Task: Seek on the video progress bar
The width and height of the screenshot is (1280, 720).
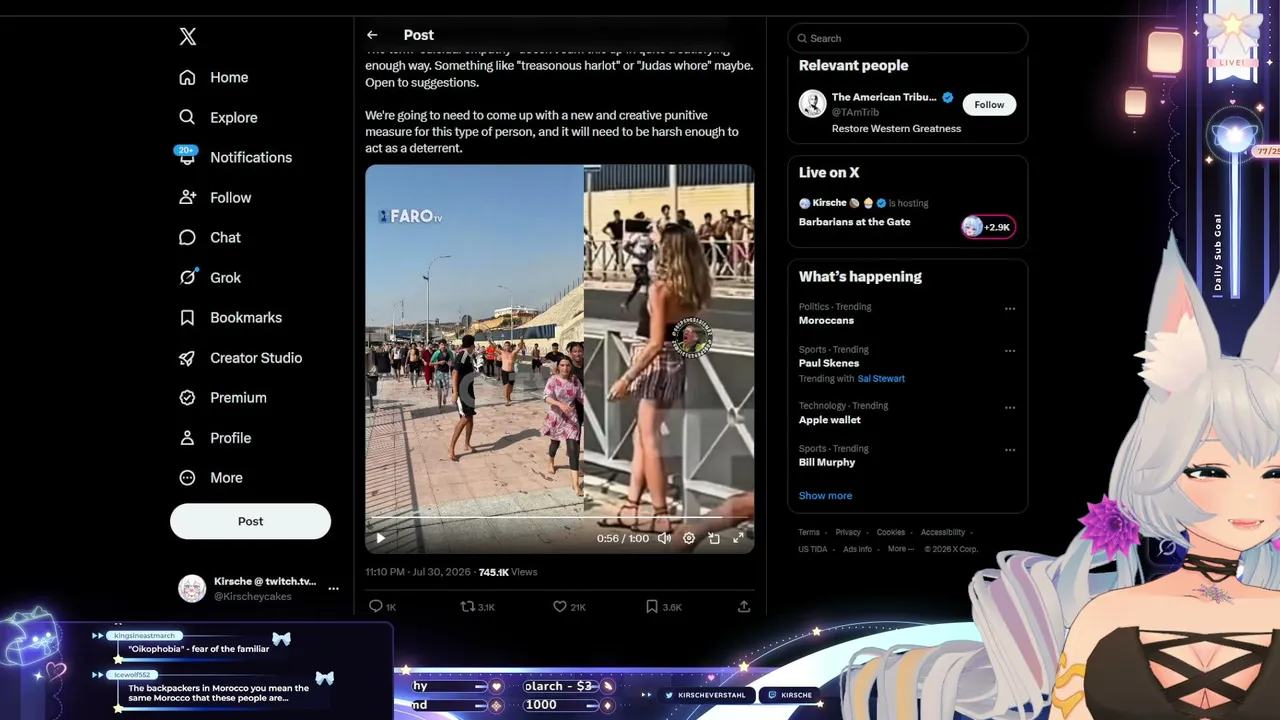Action: [x=559, y=518]
